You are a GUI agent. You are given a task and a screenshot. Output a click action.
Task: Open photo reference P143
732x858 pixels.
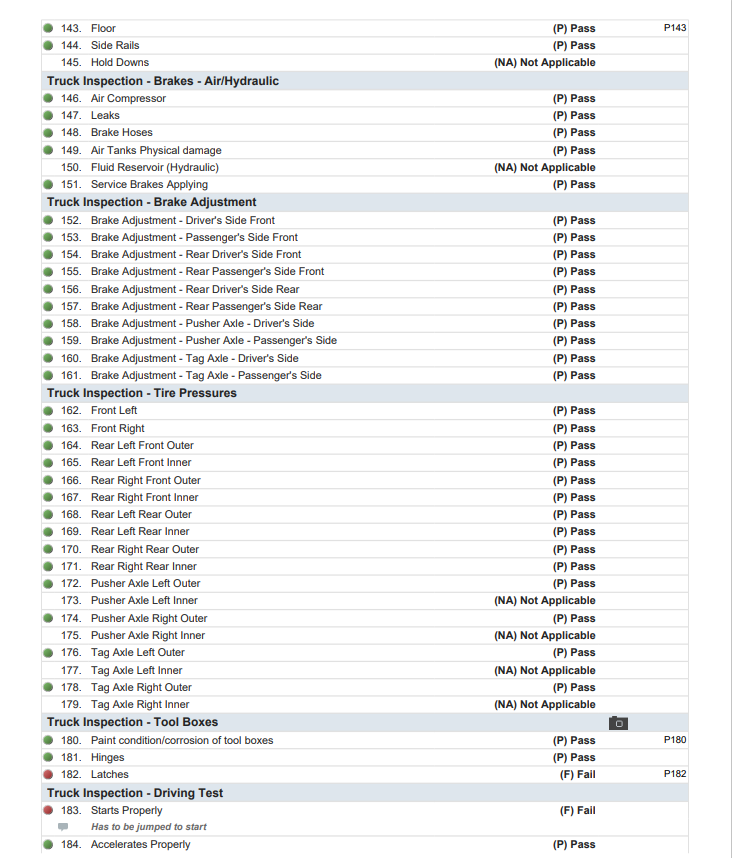coord(675,28)
